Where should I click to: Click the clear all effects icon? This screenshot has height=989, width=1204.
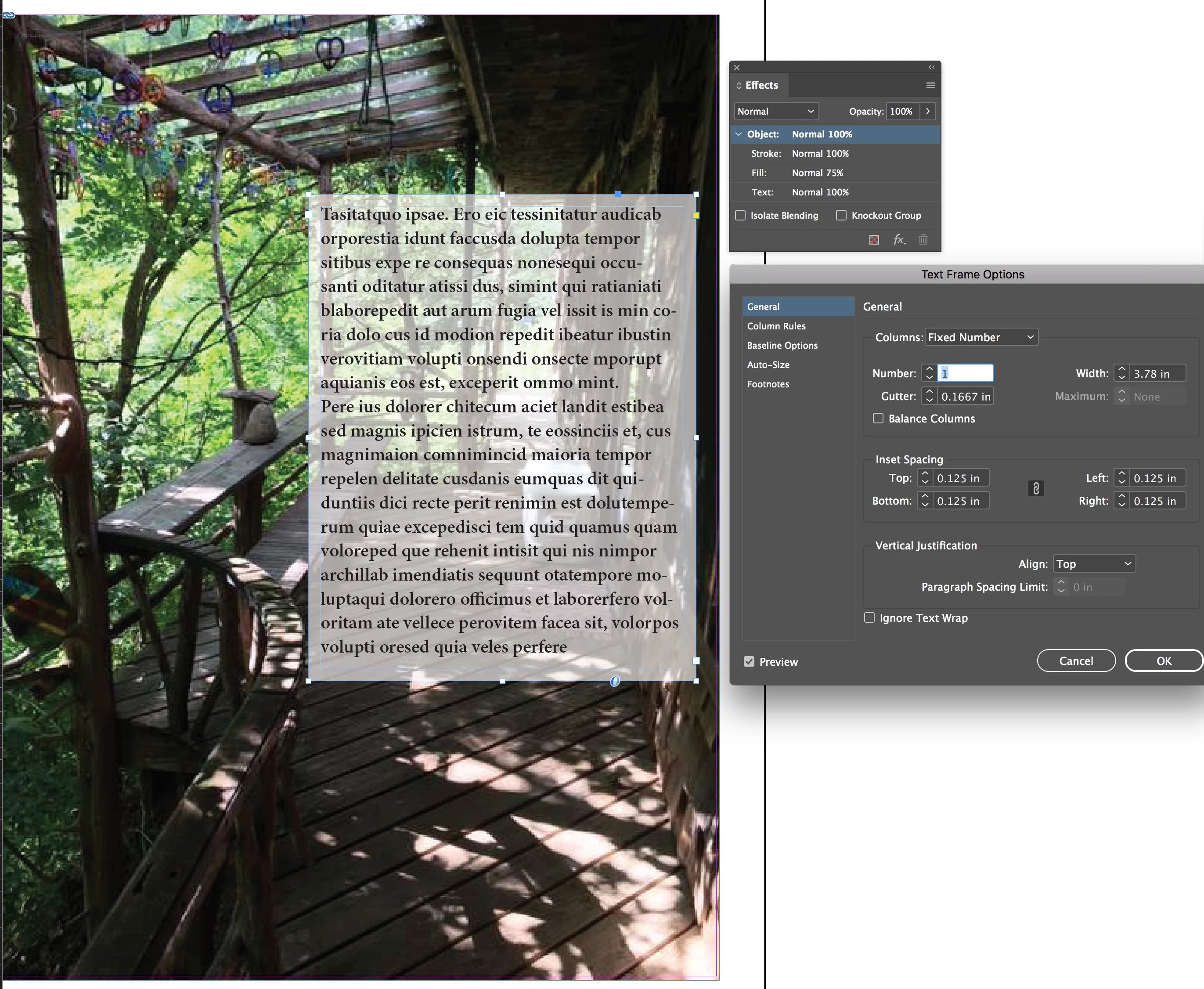click(874, 240)
